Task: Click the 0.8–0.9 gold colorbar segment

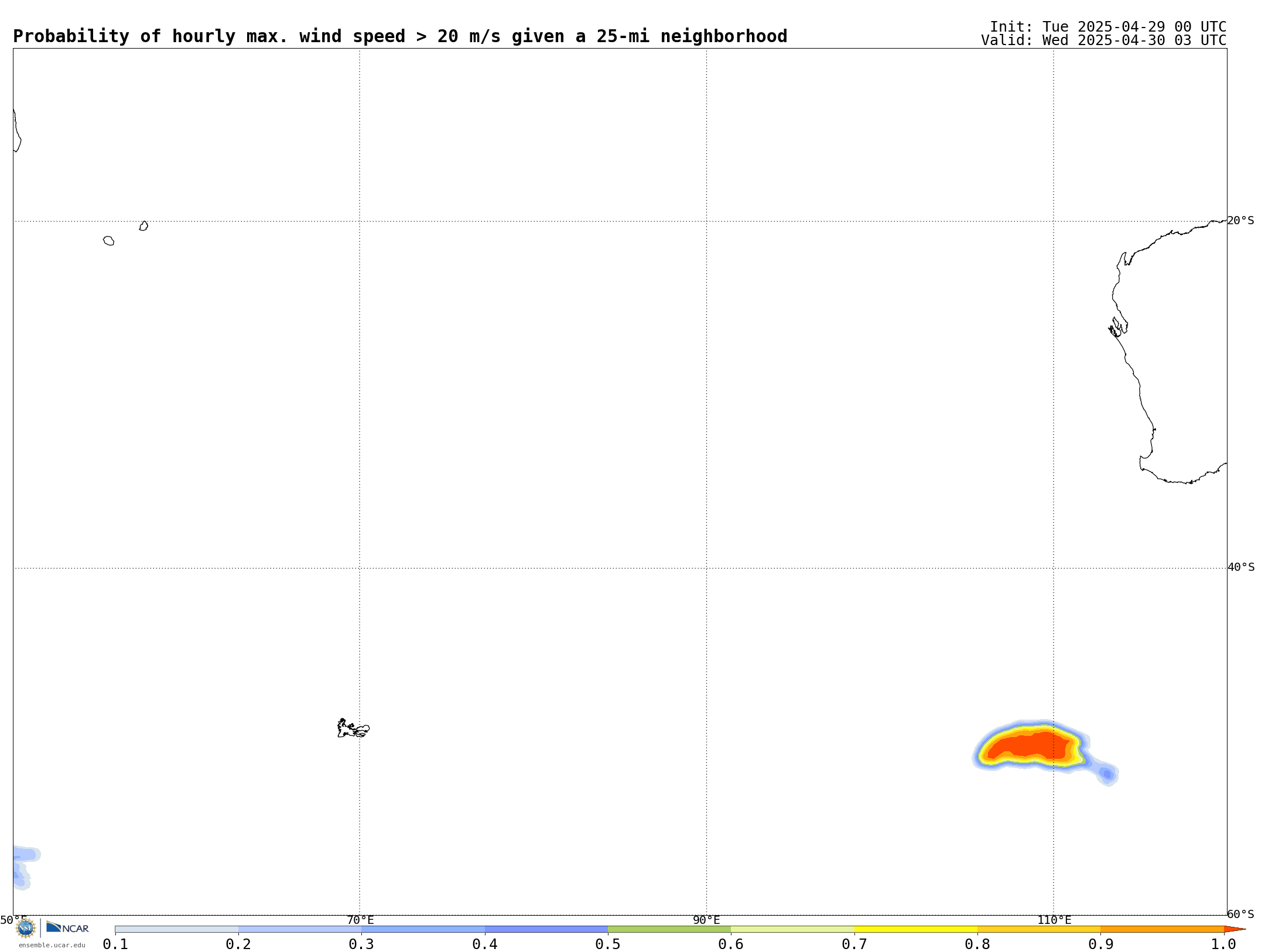Action: click(1039, 929)
